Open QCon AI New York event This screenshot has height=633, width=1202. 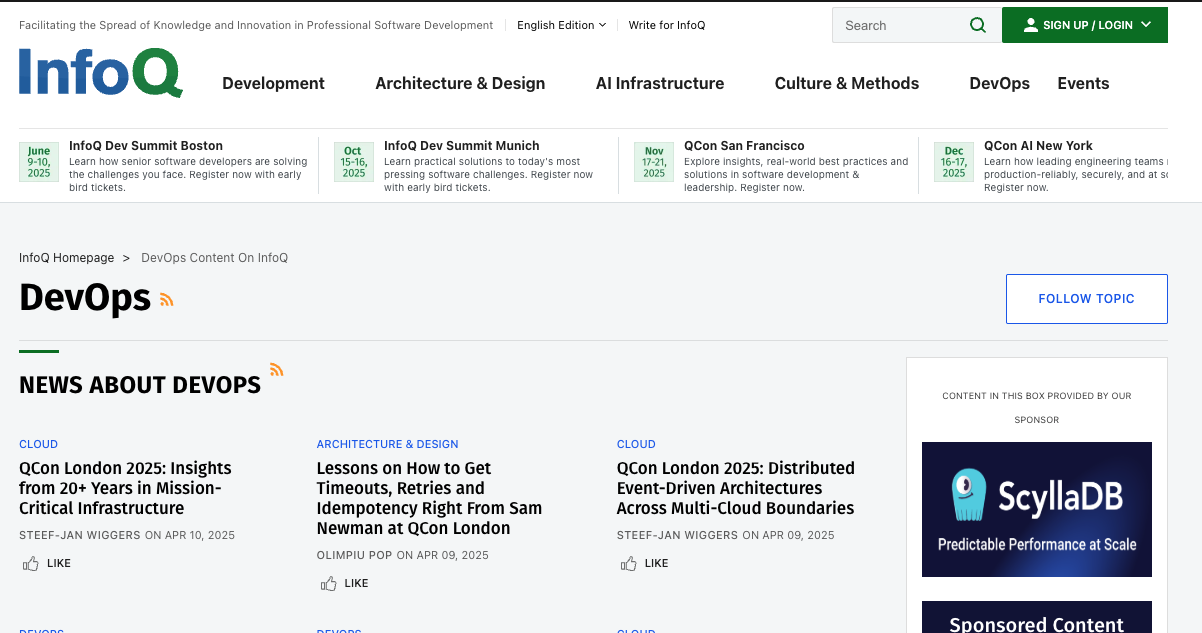[1038, 146]
